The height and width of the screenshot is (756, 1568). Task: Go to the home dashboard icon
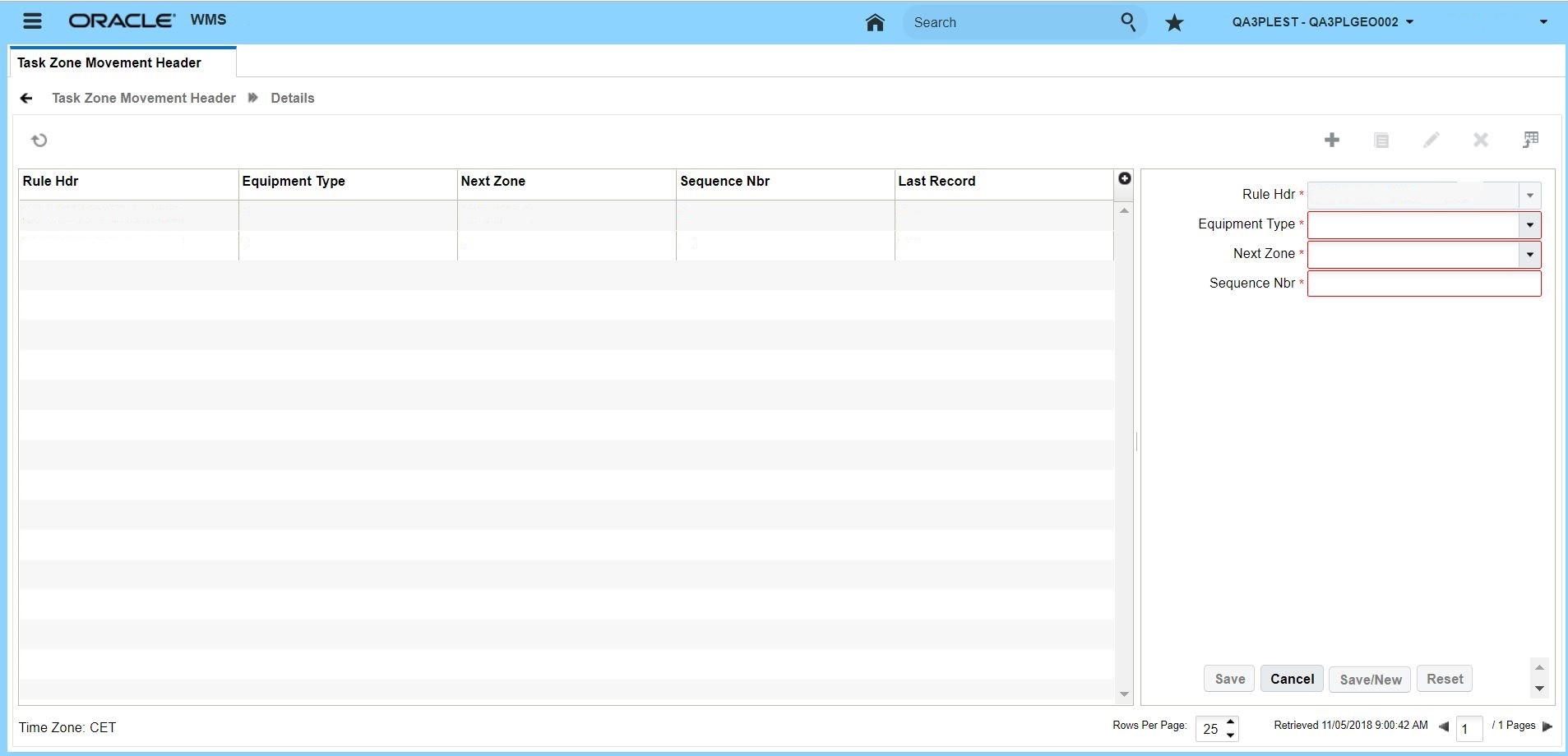coord(875,22)
